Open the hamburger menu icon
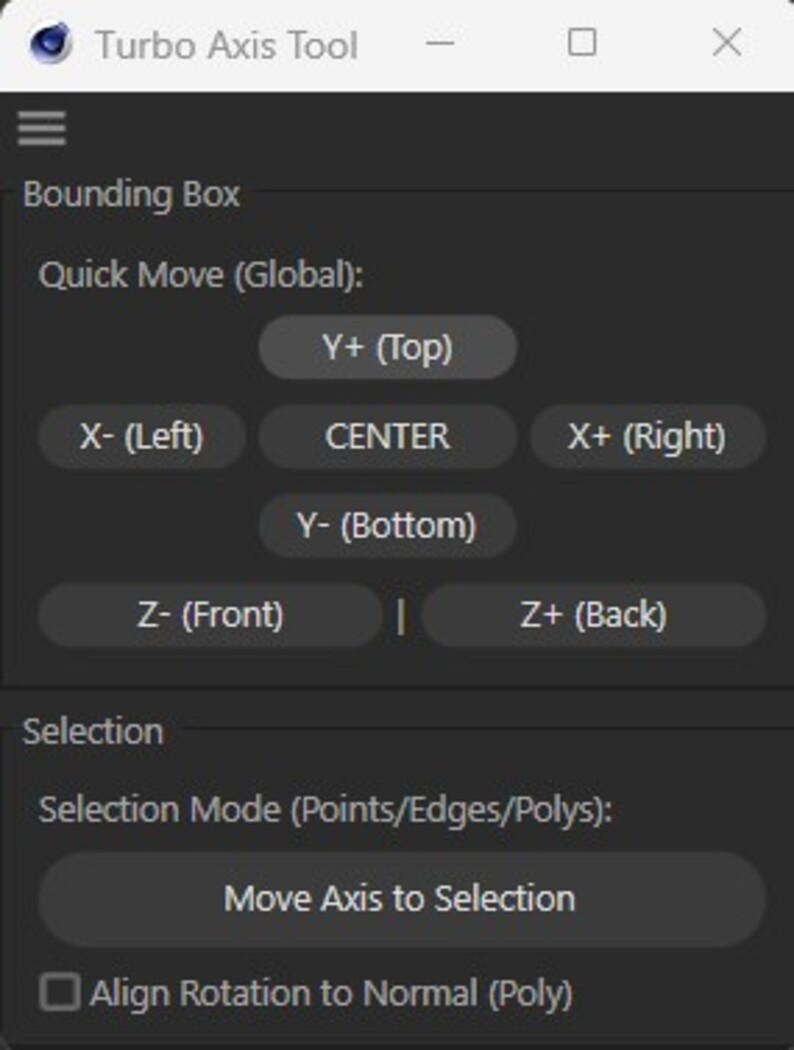 click(x=42, y=128)
